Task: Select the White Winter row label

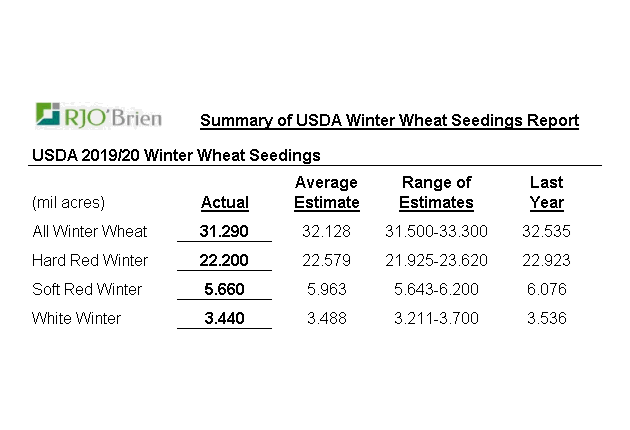Action: (77, 318)
